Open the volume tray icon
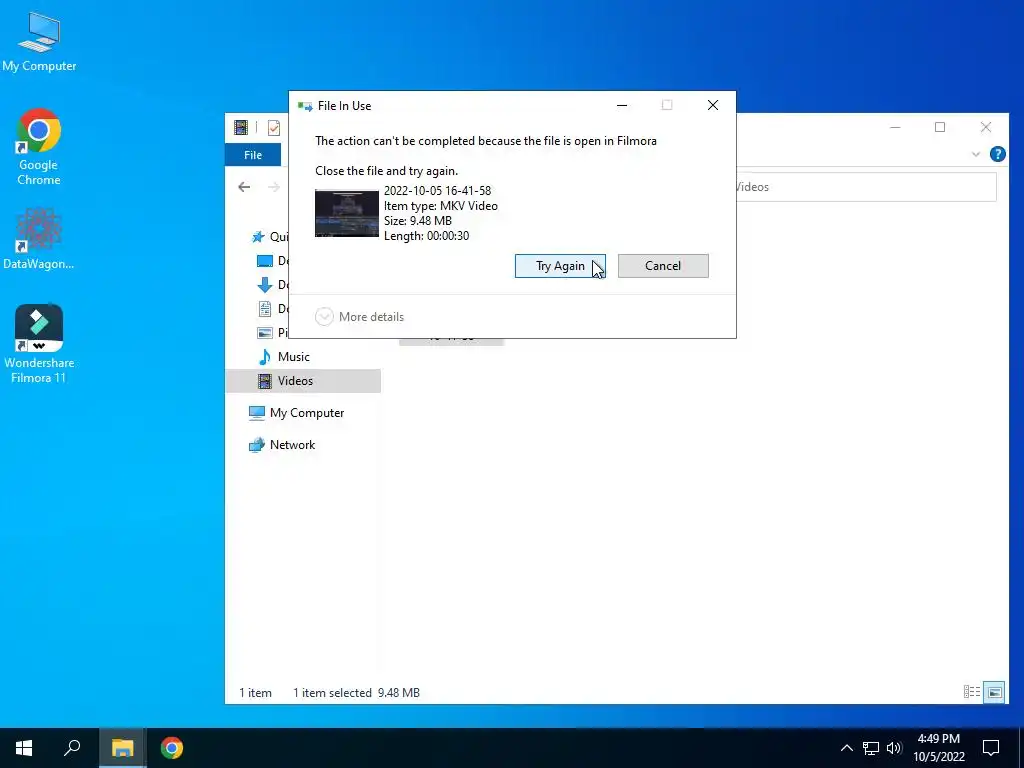Viewport: 1024px width, 768px height. pos(894,748)
